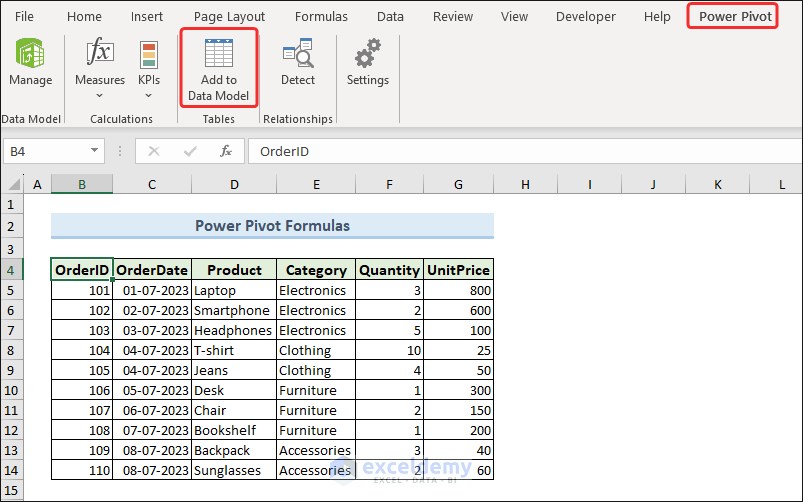
Task: Open the Help tab
Action: 657,17
